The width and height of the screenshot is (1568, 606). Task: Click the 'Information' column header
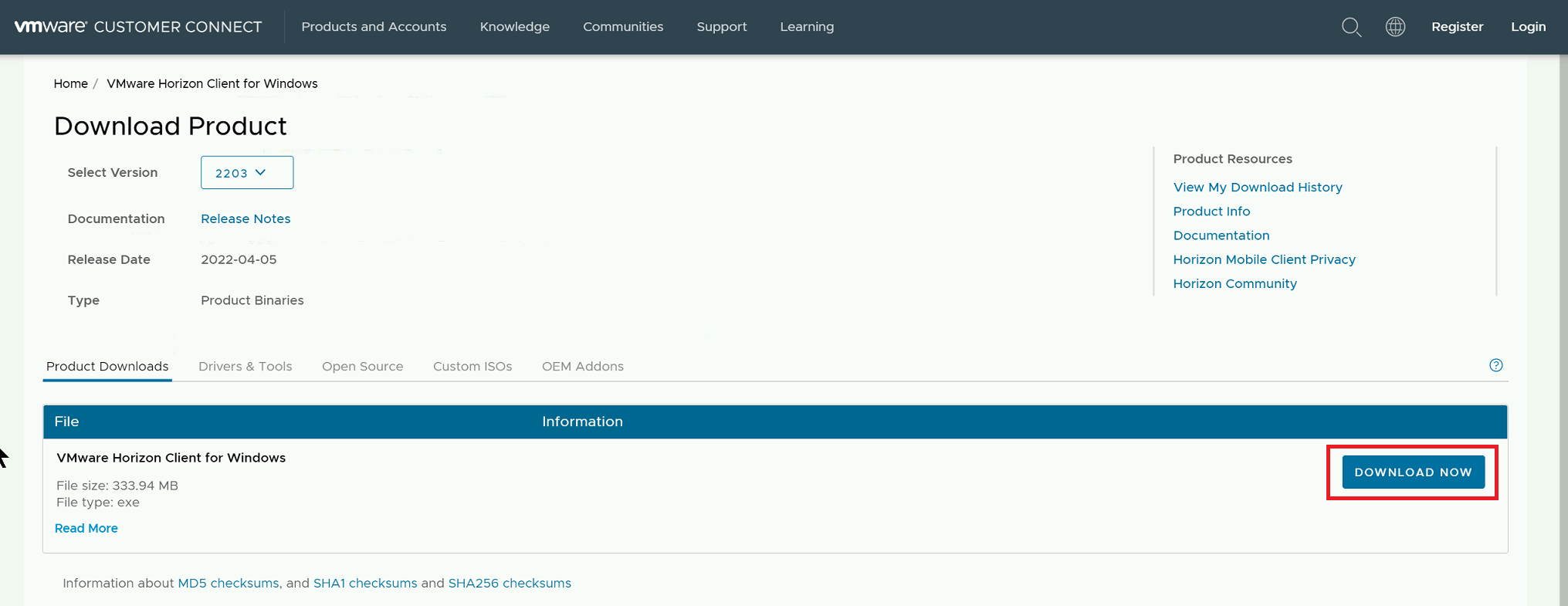(x=582, y=421)
